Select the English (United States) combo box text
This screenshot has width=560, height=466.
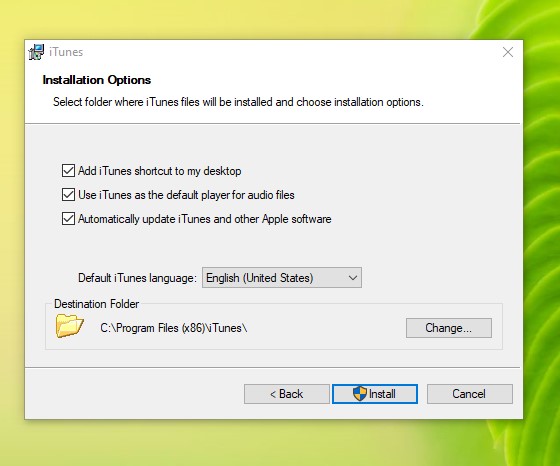click(260, 278)
